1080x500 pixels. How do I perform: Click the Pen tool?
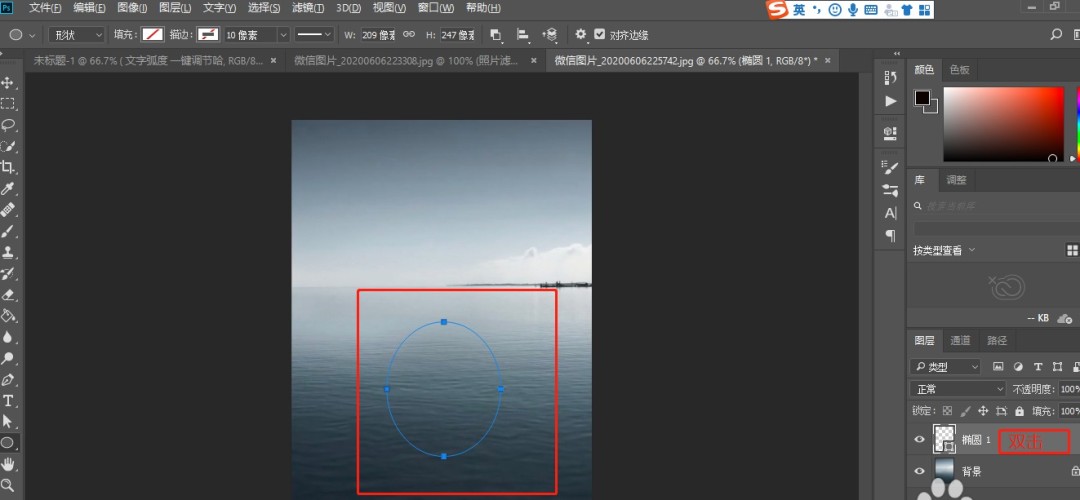tap(8, 379)
